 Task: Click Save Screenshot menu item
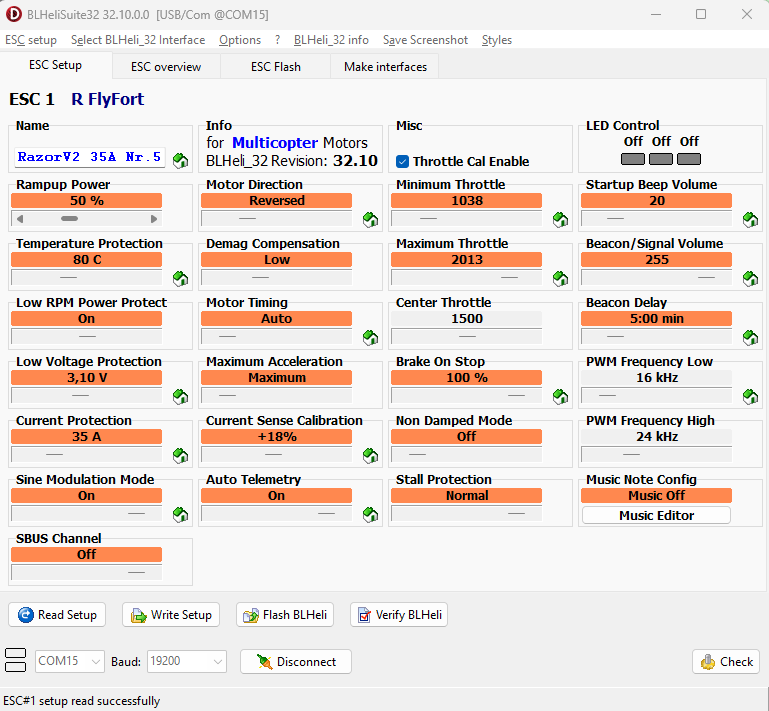[x=425, y=40]
